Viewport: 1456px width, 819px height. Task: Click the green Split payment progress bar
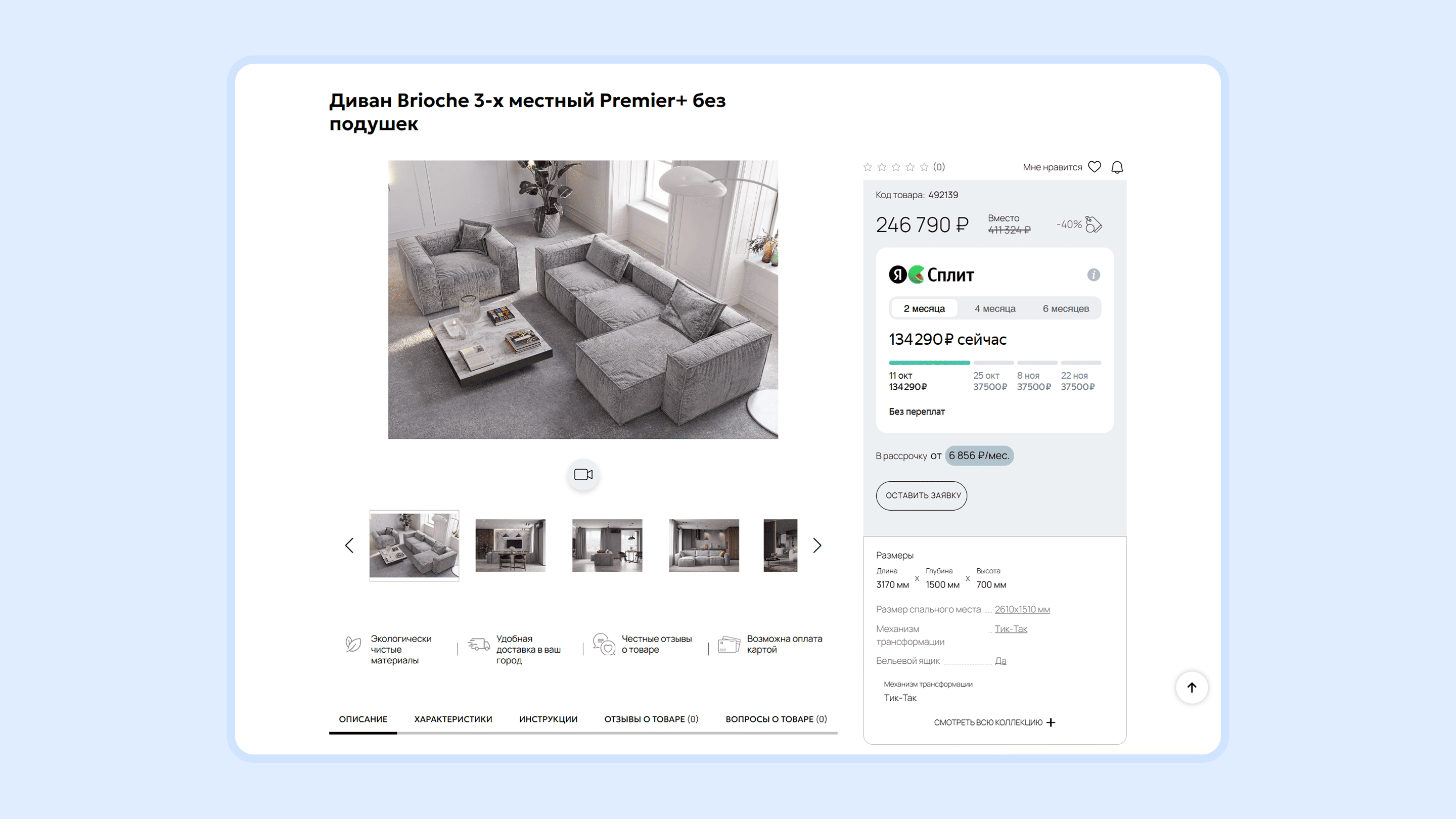(929, 363)
